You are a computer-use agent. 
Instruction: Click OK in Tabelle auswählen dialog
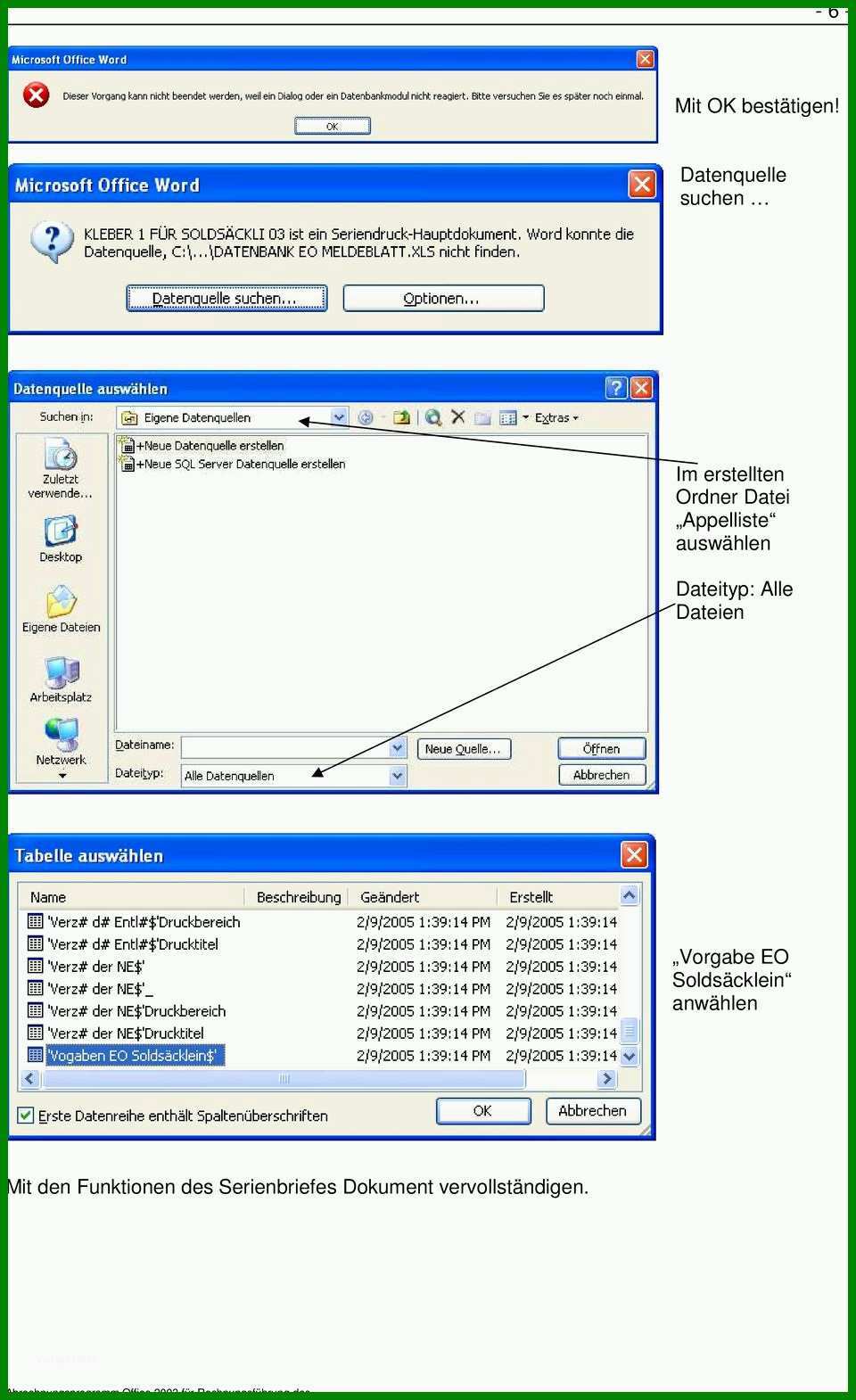(x=483, y=1110)
